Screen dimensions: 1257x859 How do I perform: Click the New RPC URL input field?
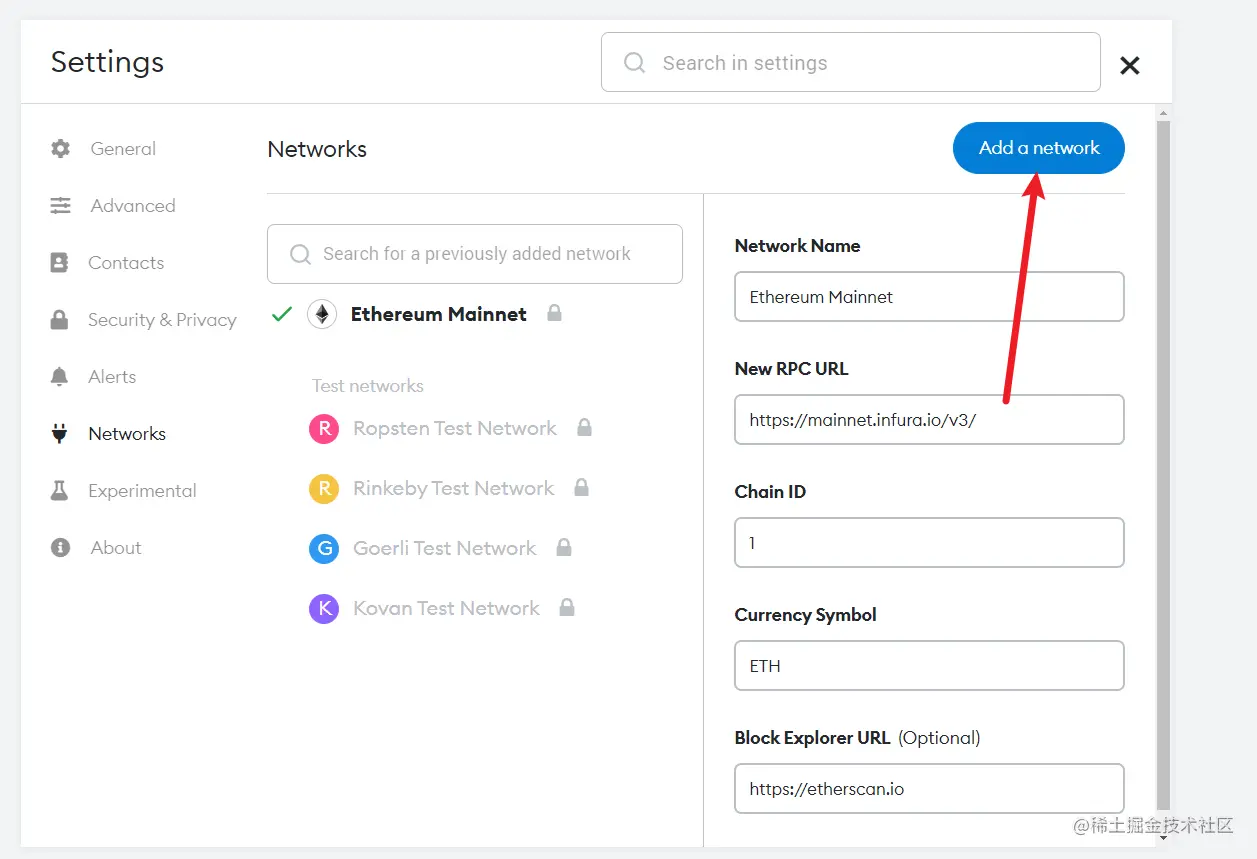point(929,420)
